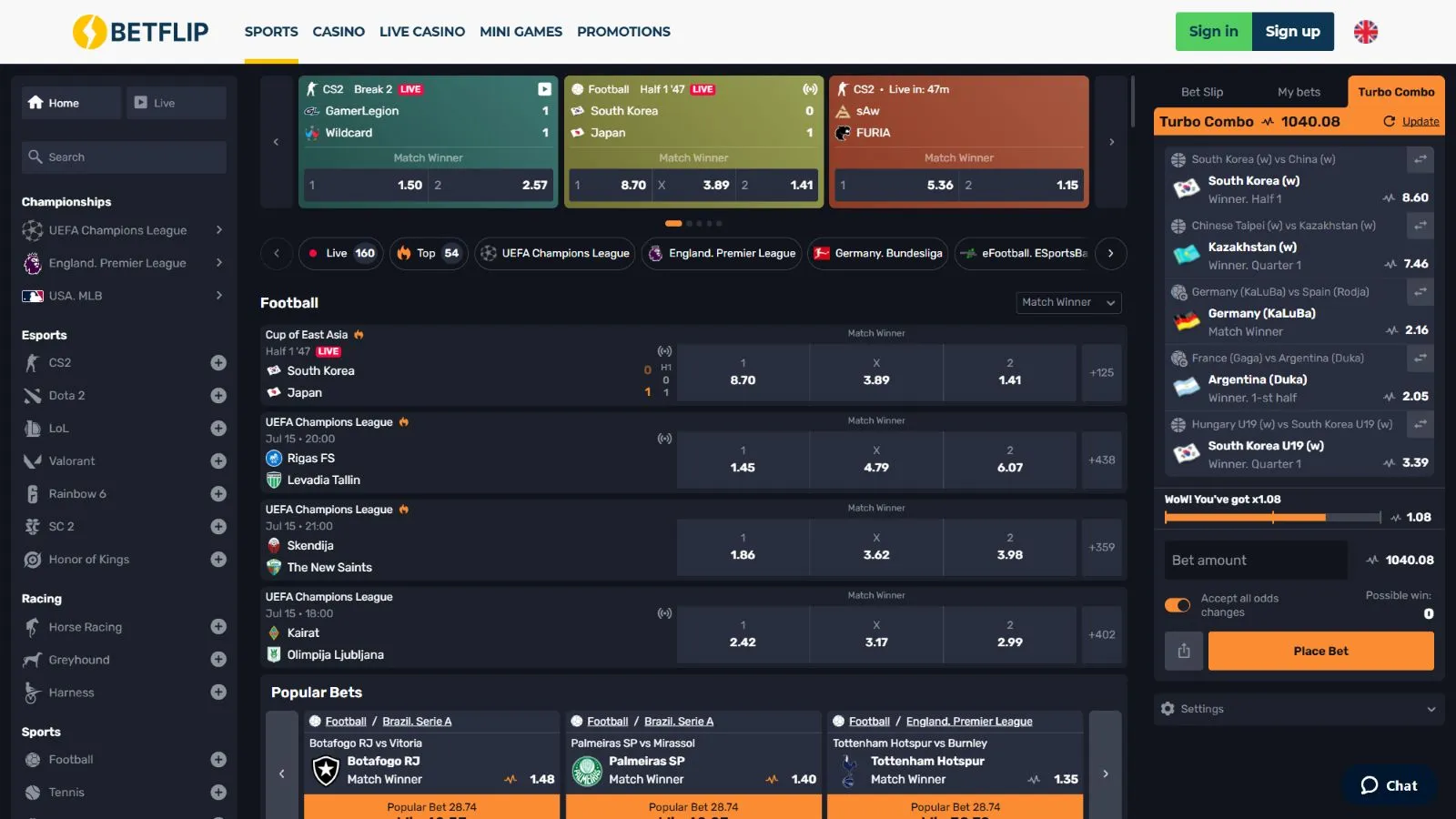Viewport: 1456px width, 819px height.
Task: Click the video stream icon on GamerLegion card
Action: pos(544,89)
